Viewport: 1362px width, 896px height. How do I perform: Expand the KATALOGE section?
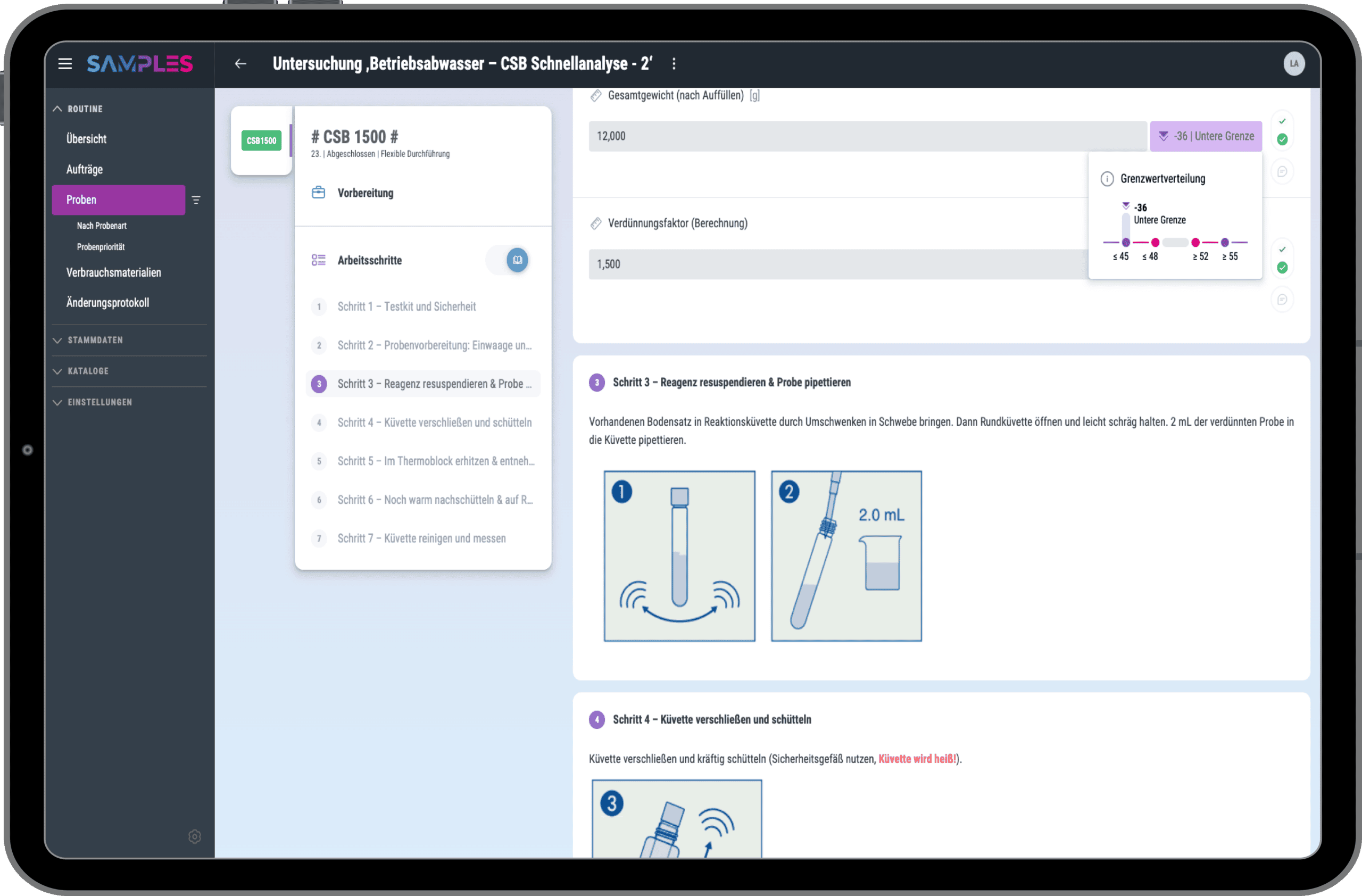pos(81,371)
